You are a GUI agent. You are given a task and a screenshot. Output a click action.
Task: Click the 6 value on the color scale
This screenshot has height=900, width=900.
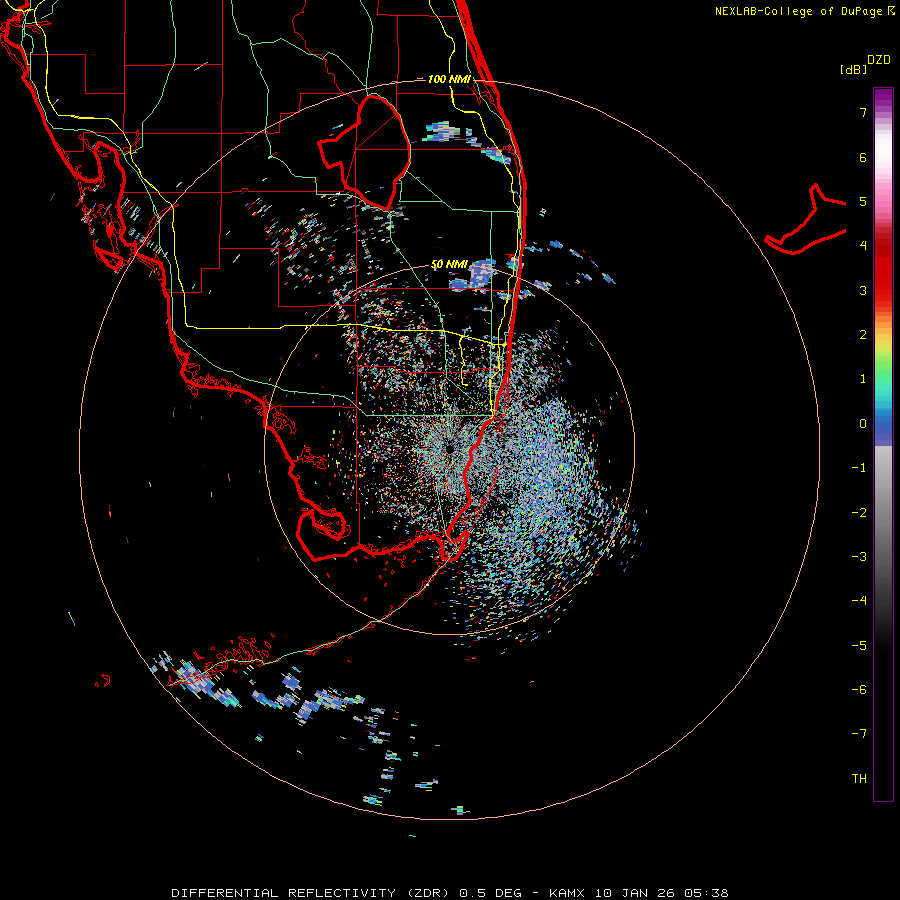863,157
